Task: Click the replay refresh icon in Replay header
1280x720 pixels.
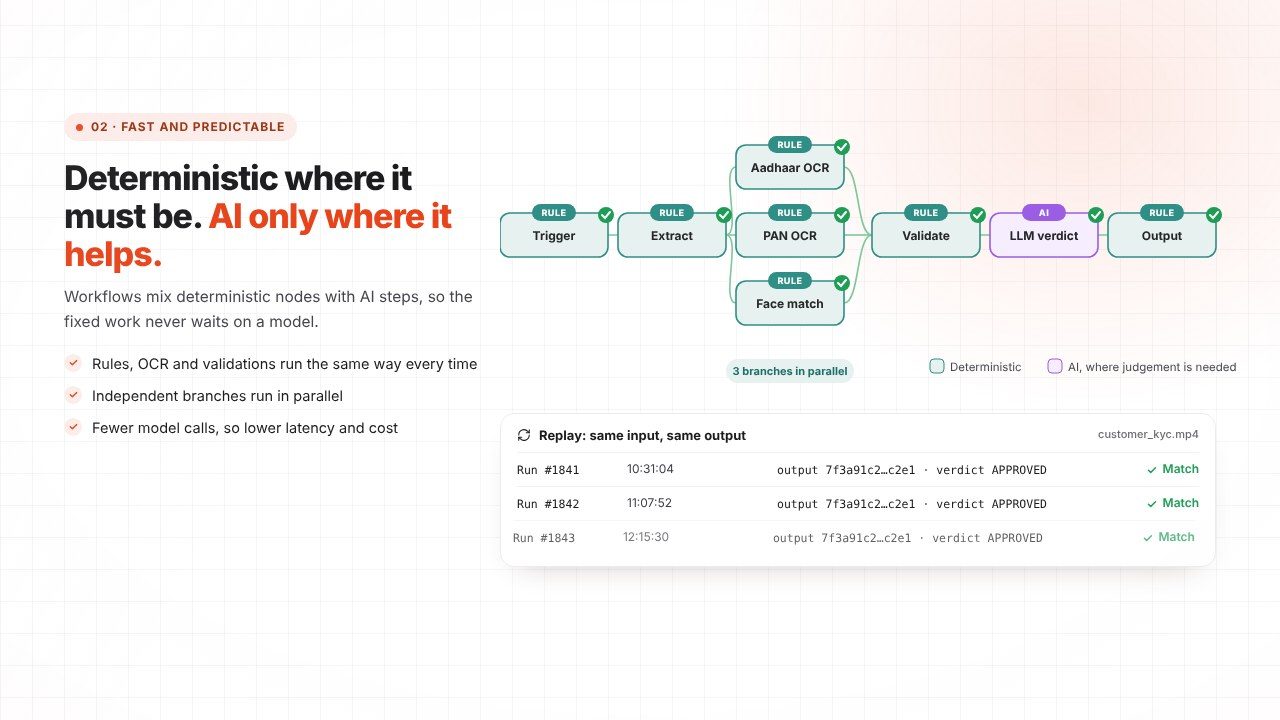Action: tap(524, 435)
